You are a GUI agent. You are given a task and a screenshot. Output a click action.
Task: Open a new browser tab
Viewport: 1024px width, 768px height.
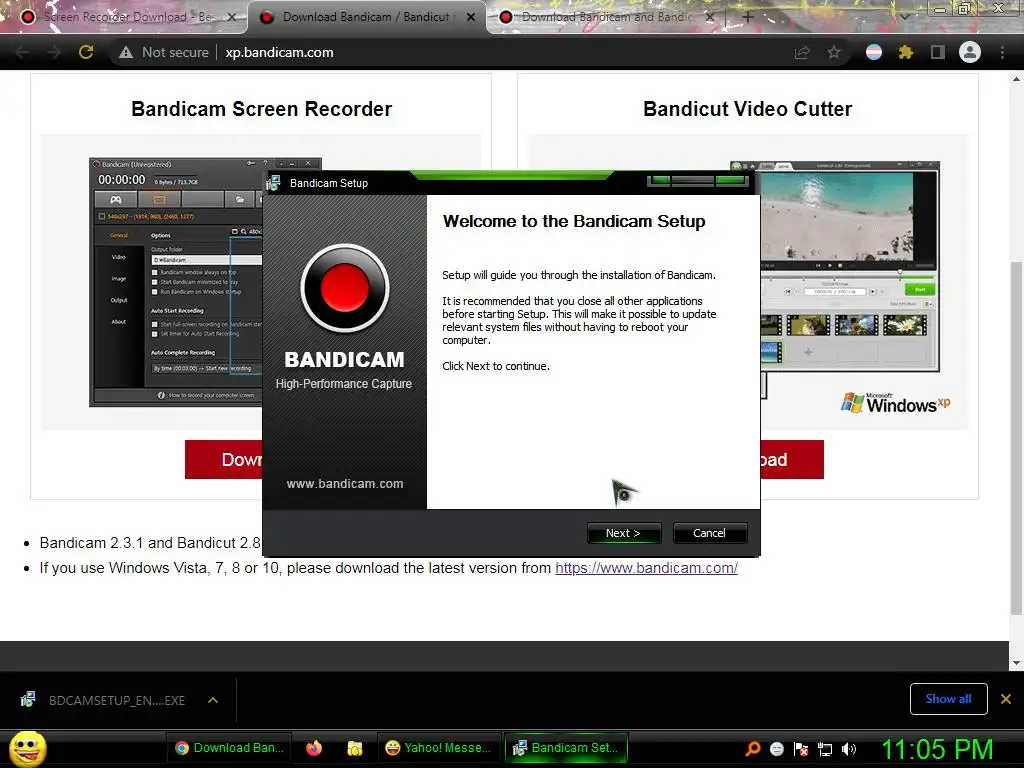pyautogui.click(x=748, y=17)
